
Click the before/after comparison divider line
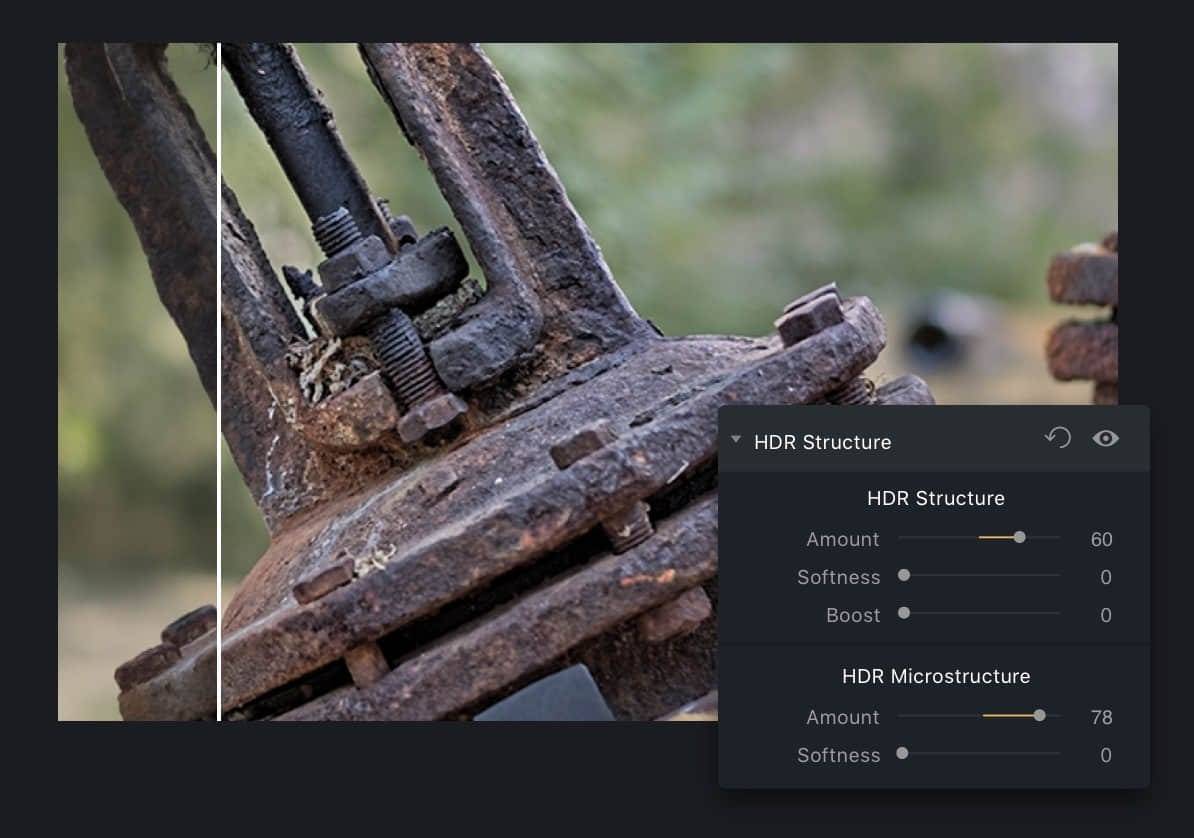(x=219, y=382)
